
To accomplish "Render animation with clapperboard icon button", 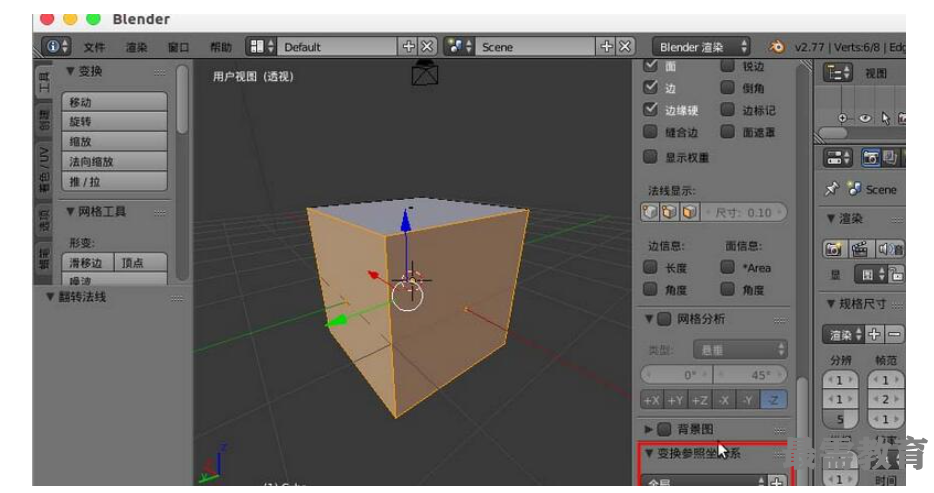I will (x=860, y=249).
